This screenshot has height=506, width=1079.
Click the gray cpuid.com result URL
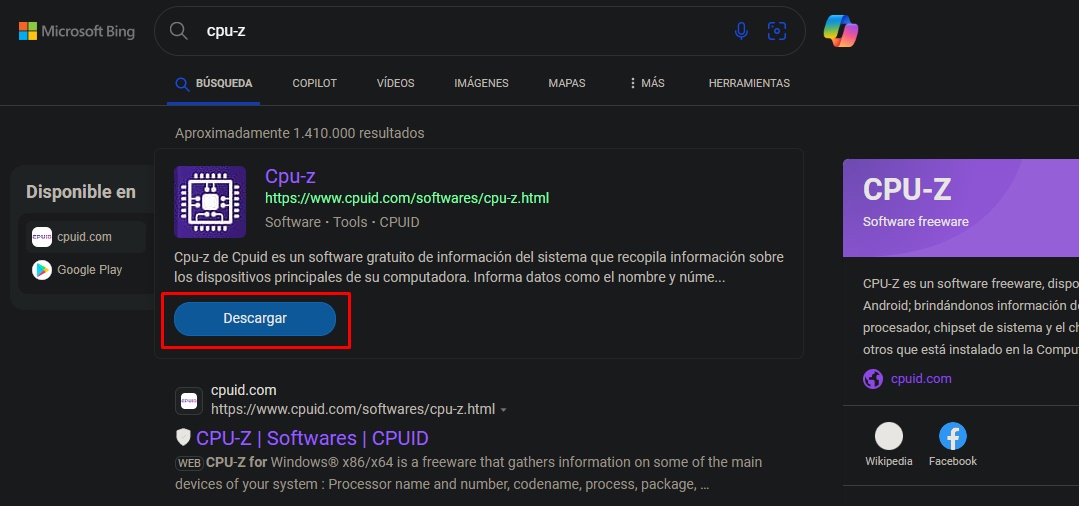[x=353, y=410]
